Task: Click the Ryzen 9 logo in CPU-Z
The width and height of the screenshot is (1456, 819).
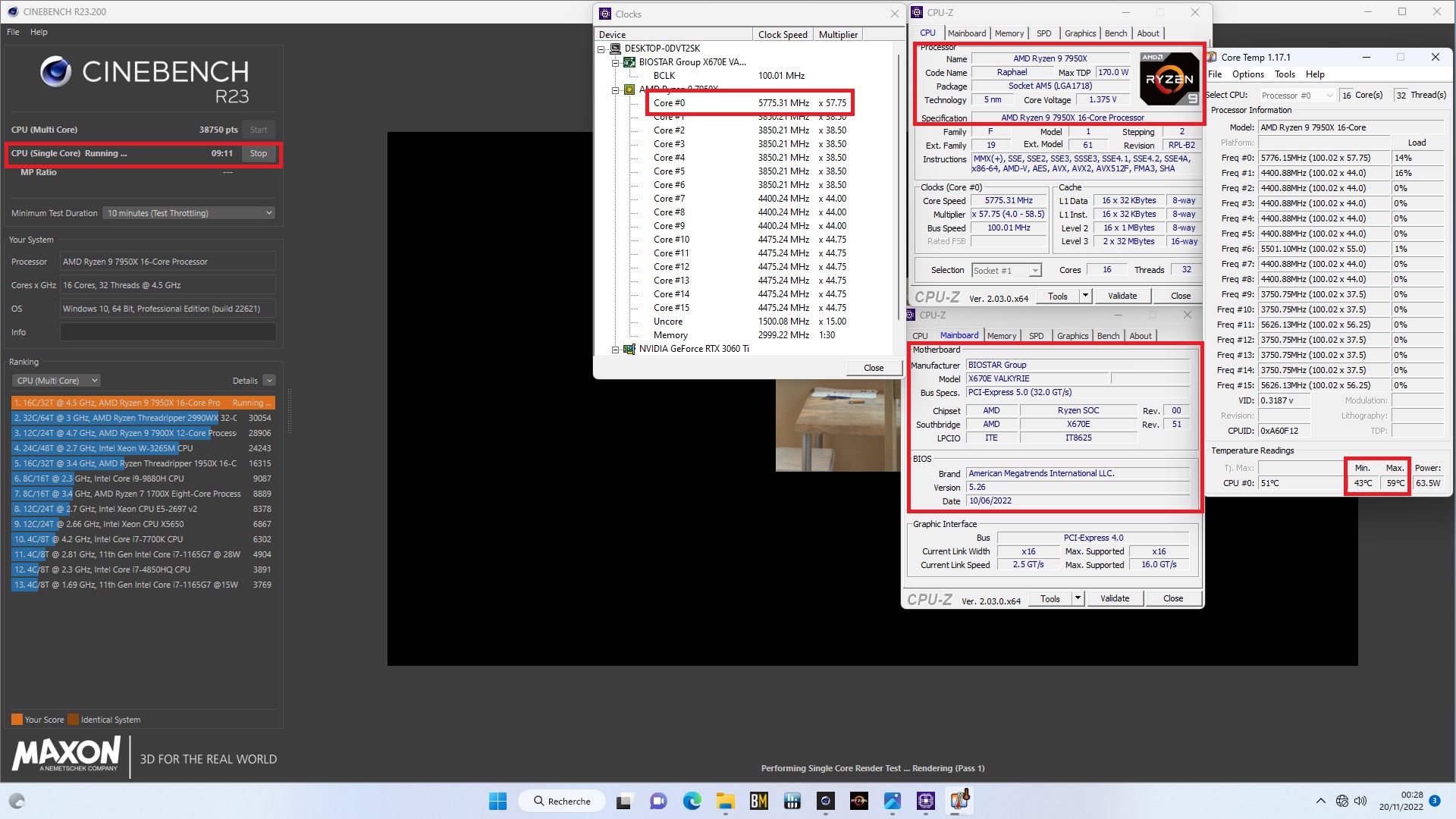Action: coord(1169,78)
